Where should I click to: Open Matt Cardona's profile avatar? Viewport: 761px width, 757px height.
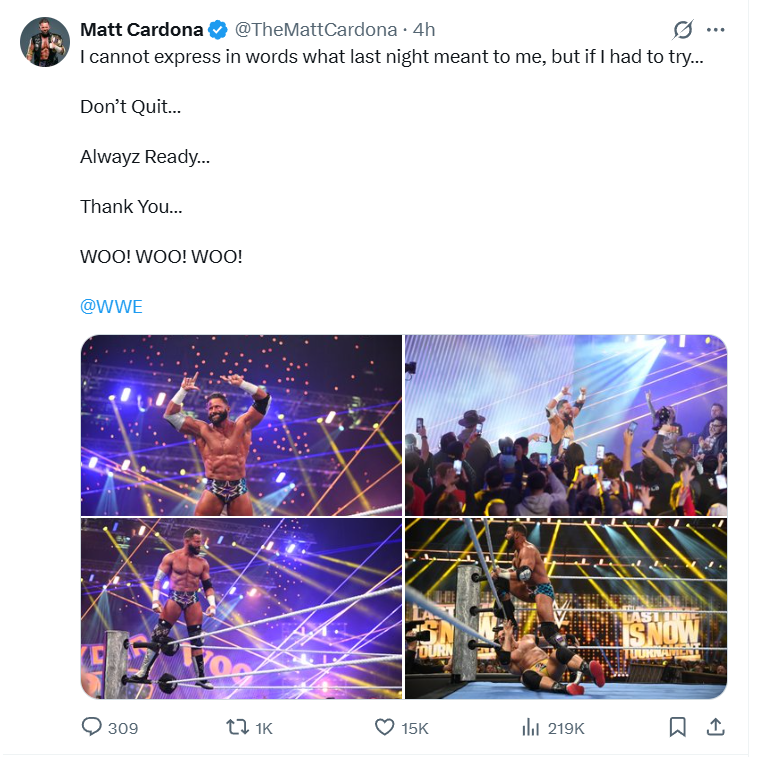click(45, 42)
